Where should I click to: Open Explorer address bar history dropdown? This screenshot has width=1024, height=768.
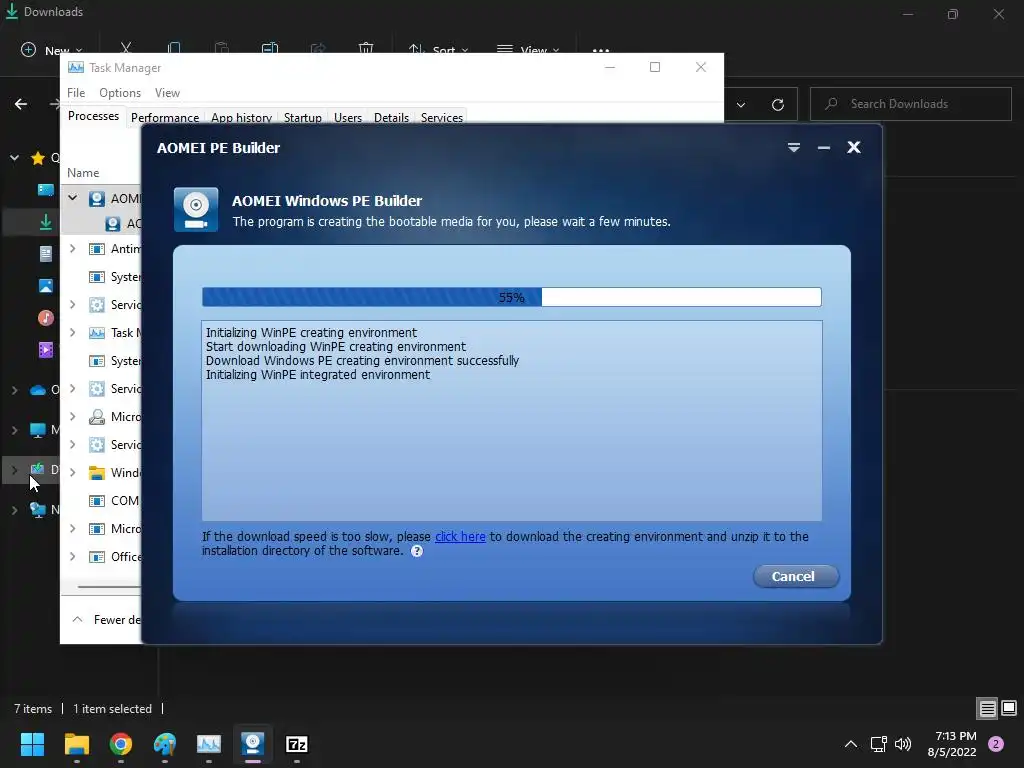[x=741, y=104]
